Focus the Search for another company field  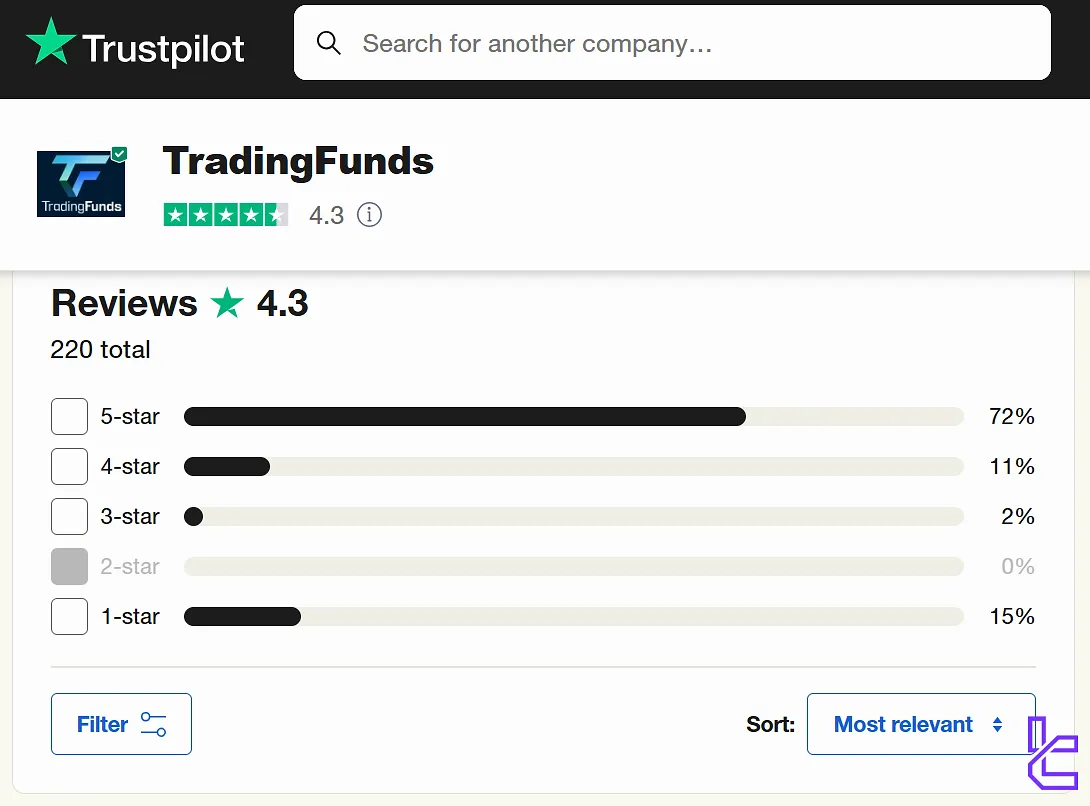pos(690,43)
